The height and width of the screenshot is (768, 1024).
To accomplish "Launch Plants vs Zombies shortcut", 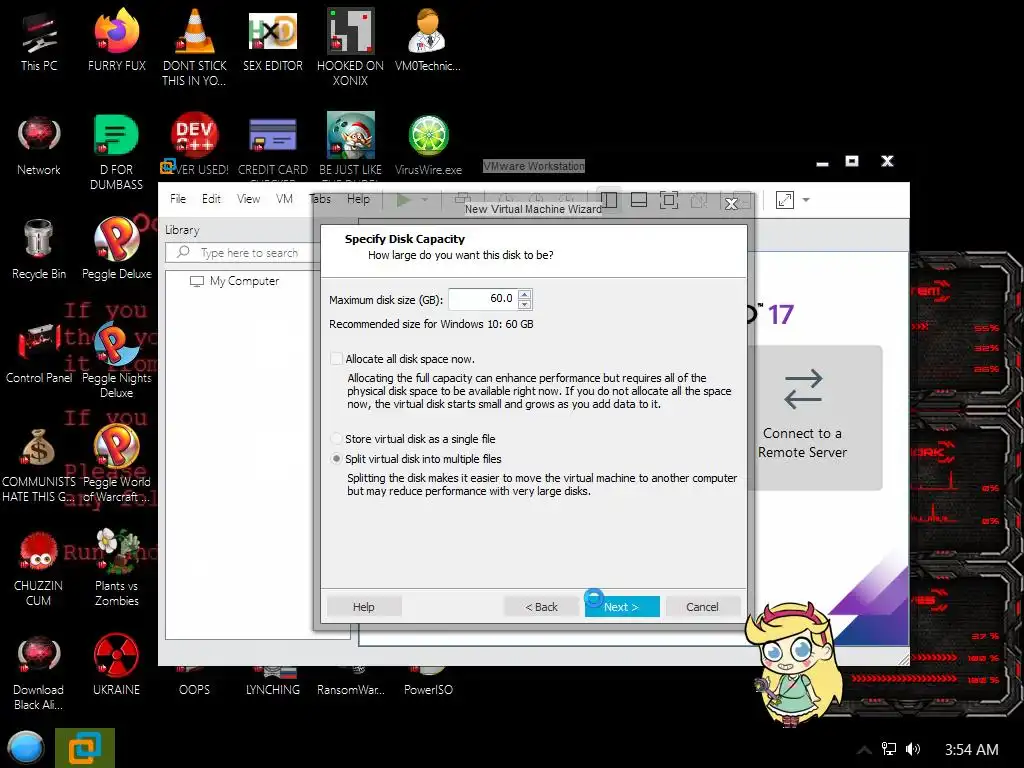I will click(117, 567).
